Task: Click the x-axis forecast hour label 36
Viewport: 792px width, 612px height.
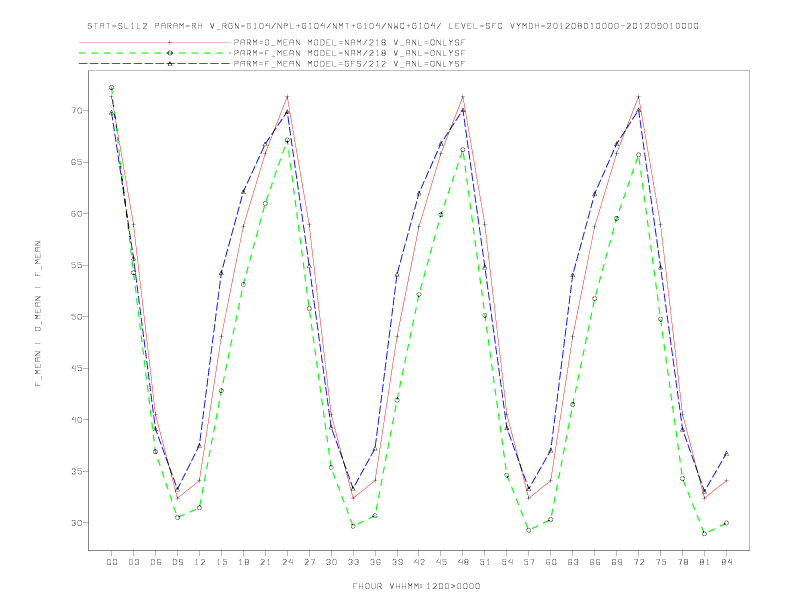Action: [375, 562]
